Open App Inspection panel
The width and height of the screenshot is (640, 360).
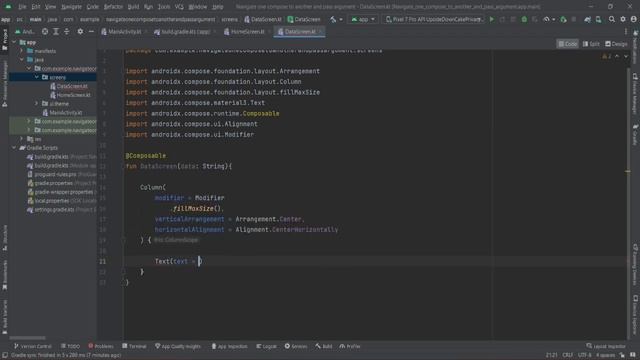[x=229, y=346]
